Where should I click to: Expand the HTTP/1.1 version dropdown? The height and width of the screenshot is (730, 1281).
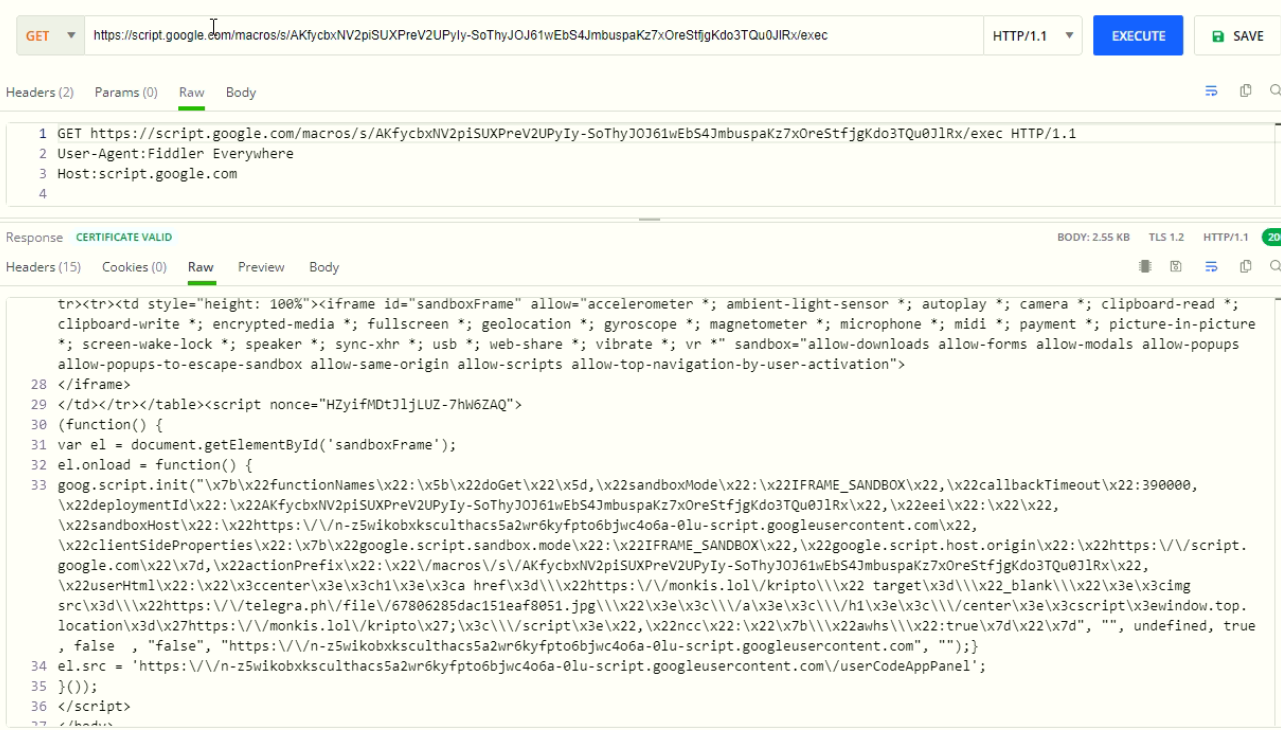coord(1032,35)
